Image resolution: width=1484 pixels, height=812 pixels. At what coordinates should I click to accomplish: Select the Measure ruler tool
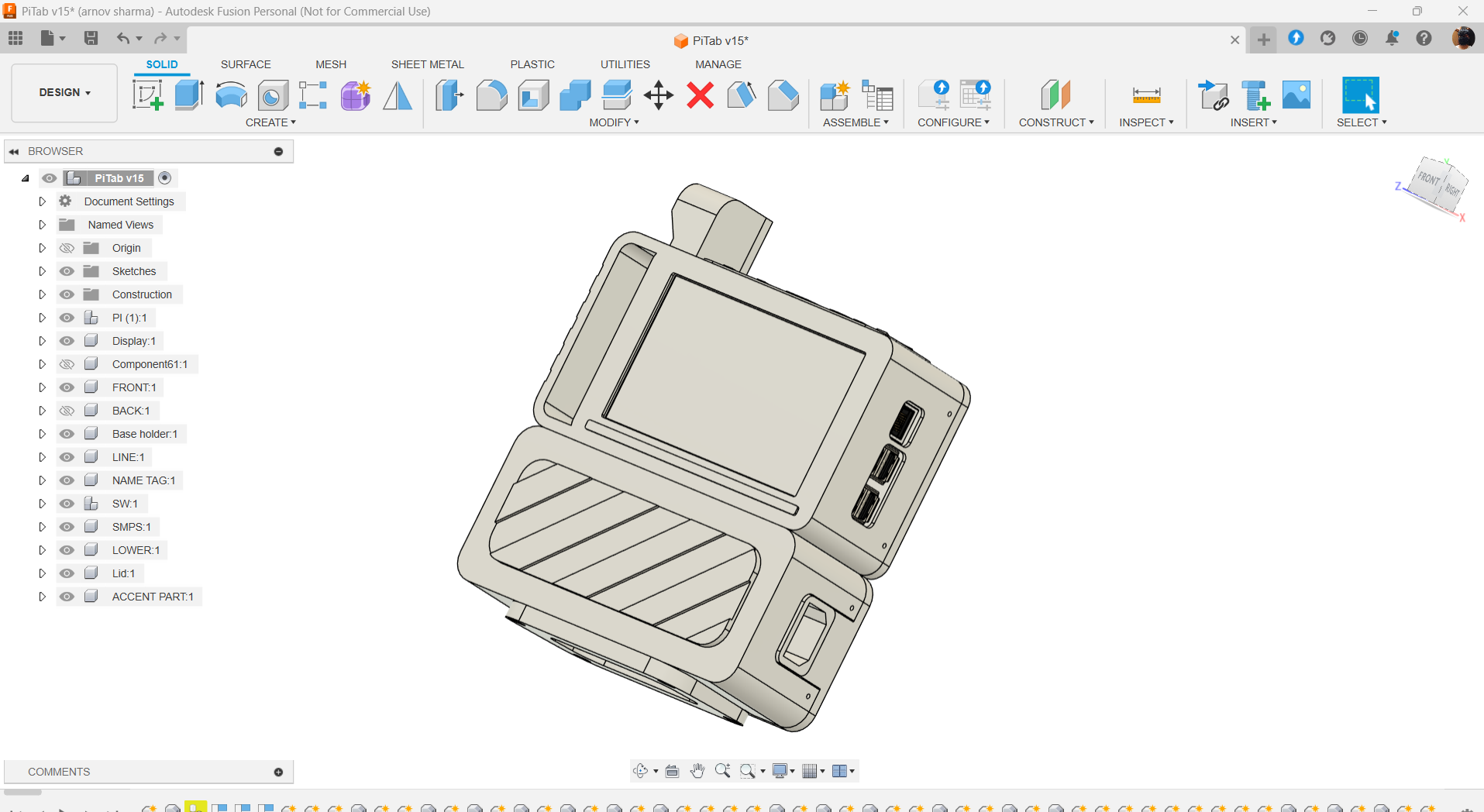pos(1146,95)
